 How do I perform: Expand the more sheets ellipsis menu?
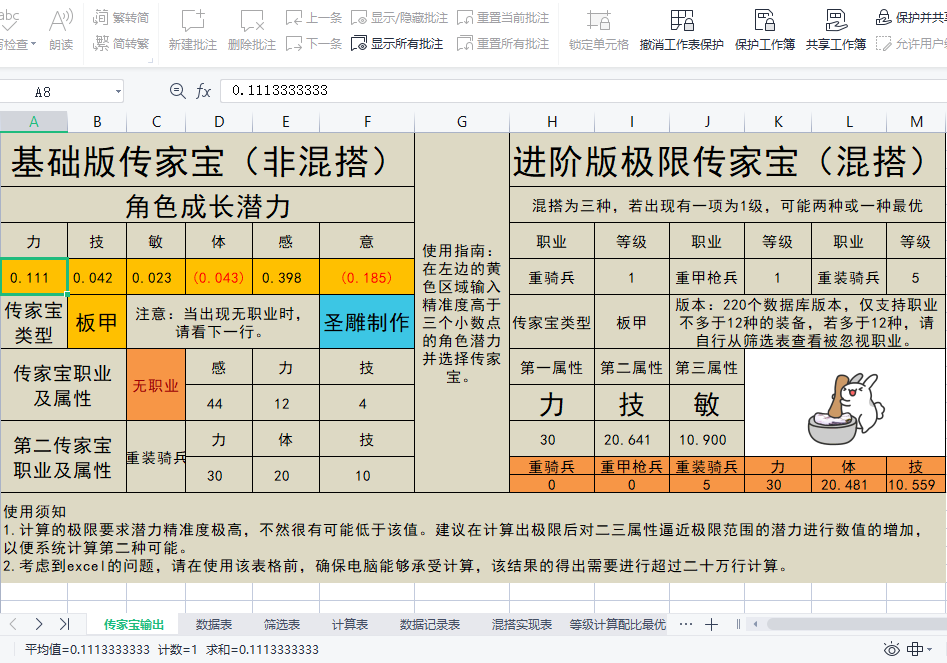point(685,624)
